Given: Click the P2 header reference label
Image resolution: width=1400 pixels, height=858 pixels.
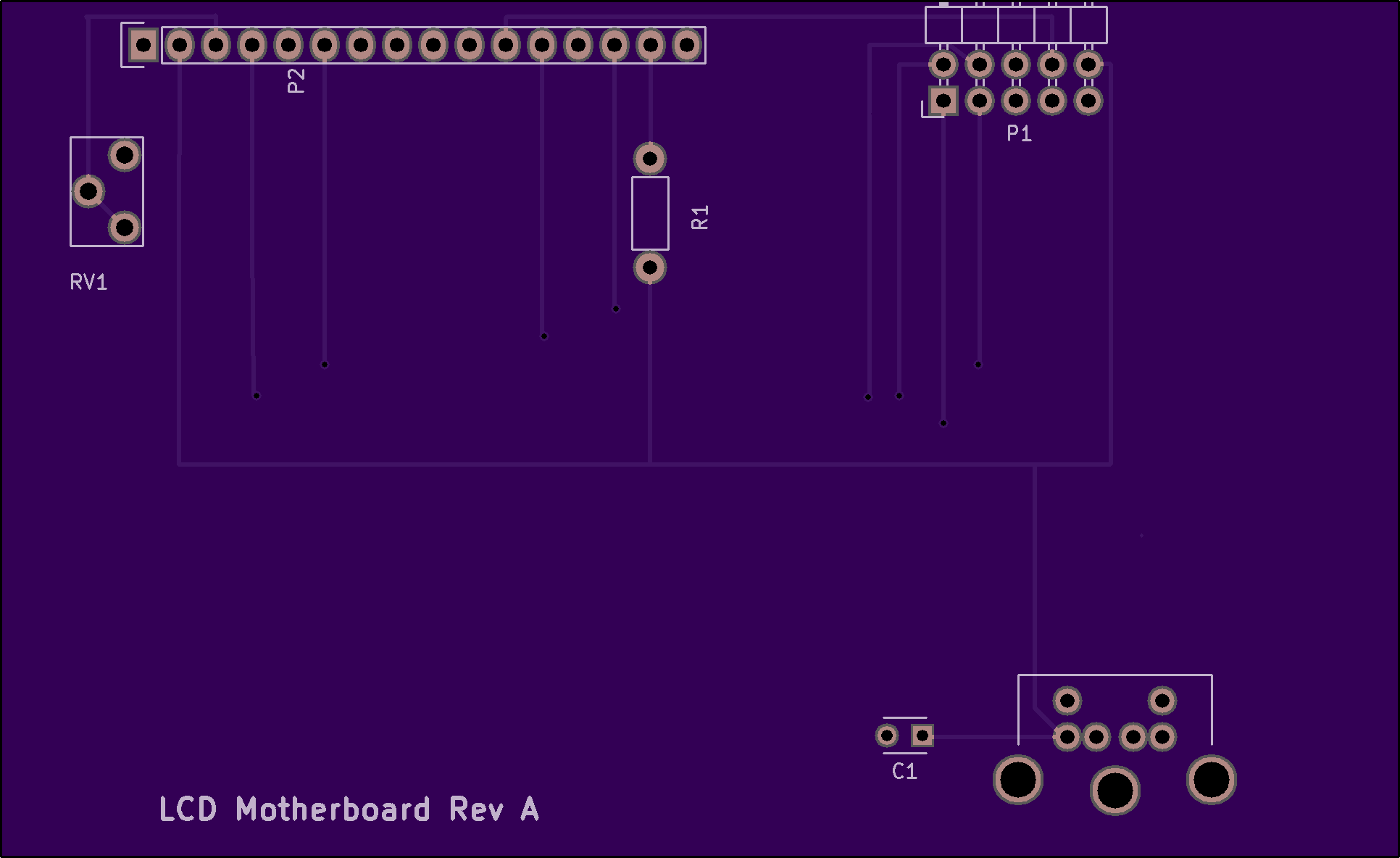Looking at the screenshot, I should pyautogui.click(x=296, y=80).
